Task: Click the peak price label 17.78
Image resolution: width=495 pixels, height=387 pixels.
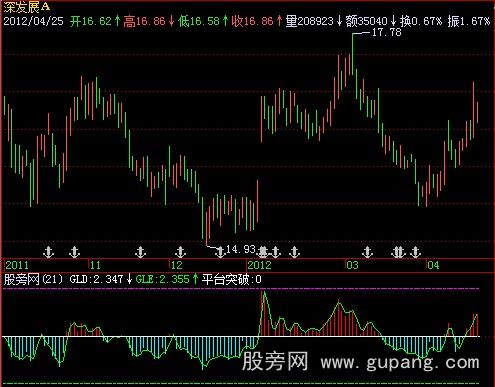Action: (x=386, y=32)
